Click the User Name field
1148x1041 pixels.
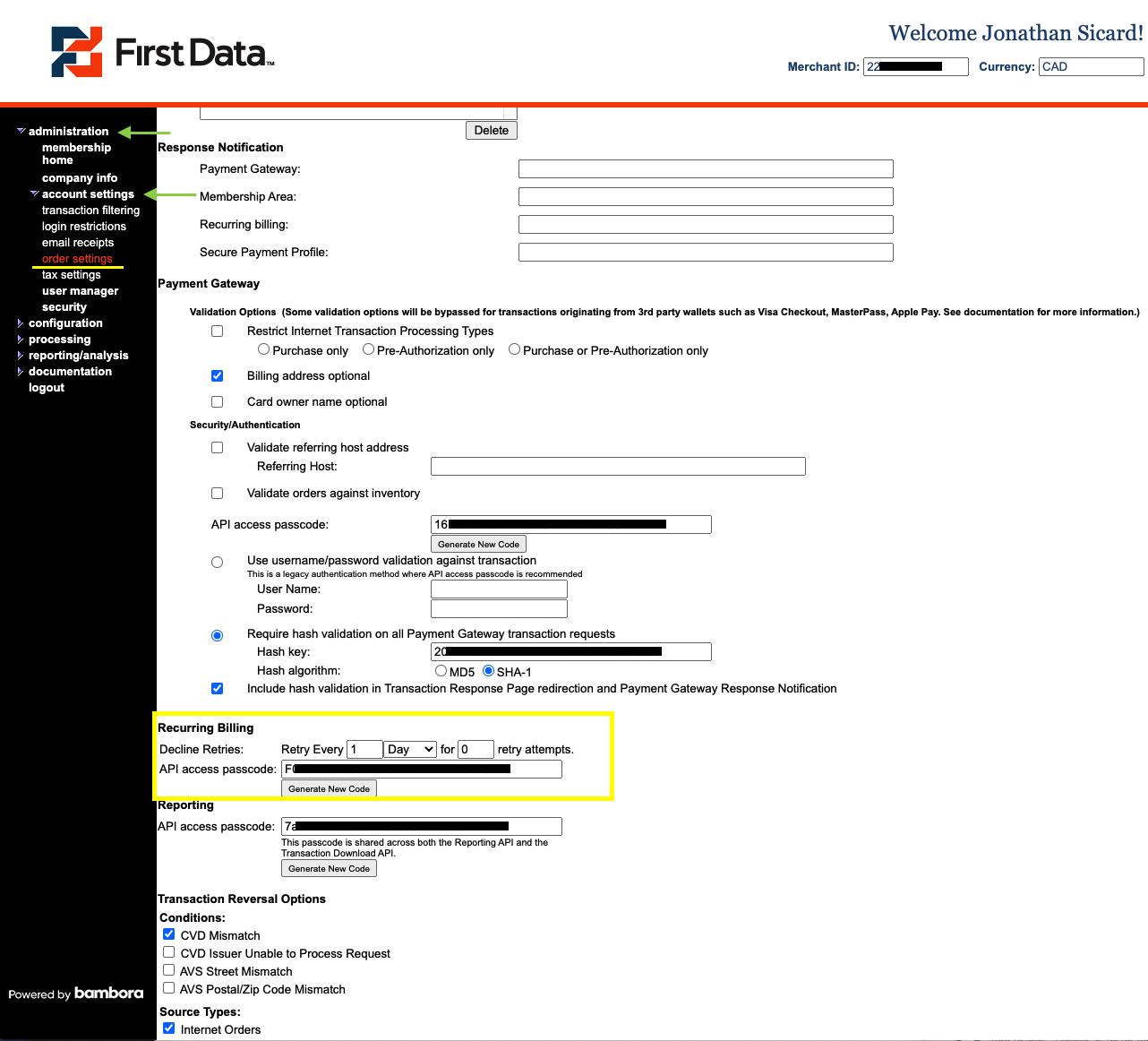tap(499, 589)
